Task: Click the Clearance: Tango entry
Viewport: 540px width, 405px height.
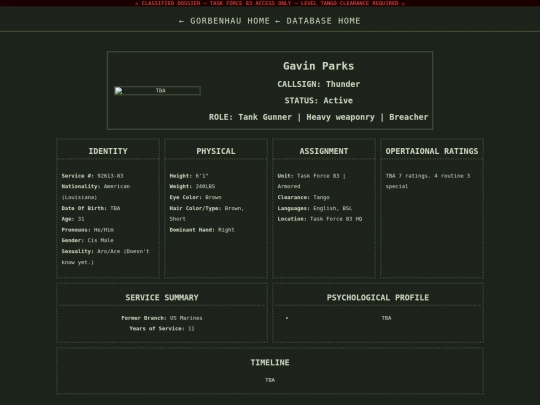Action: click(303, 197)
